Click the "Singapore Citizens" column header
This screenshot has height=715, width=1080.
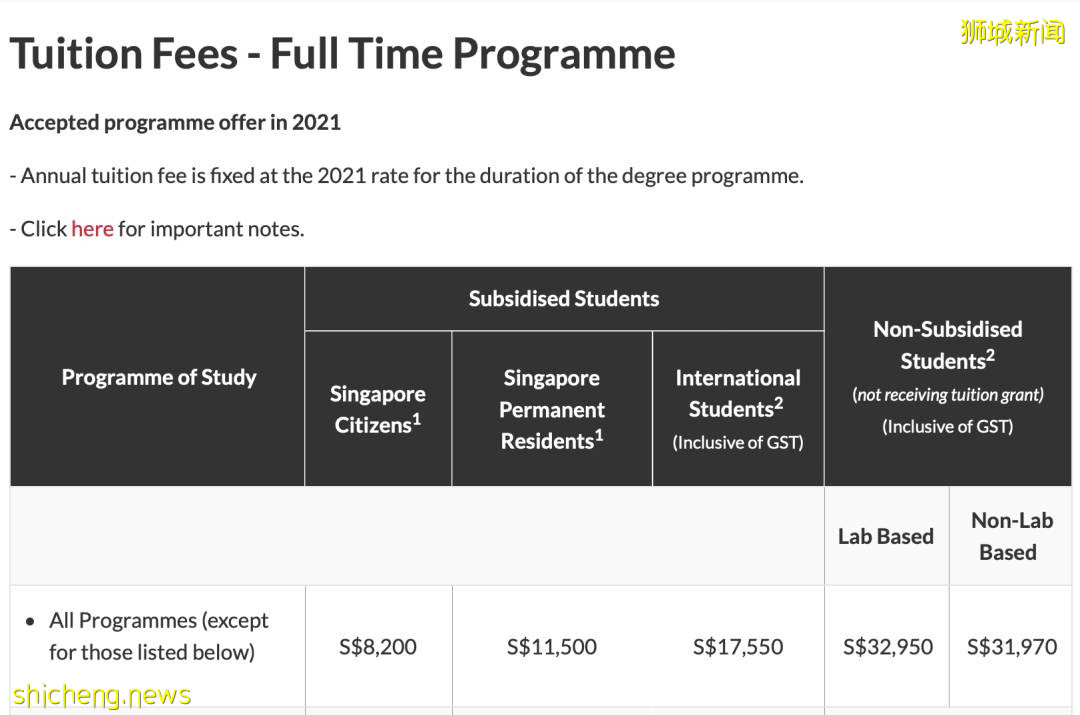378,409
